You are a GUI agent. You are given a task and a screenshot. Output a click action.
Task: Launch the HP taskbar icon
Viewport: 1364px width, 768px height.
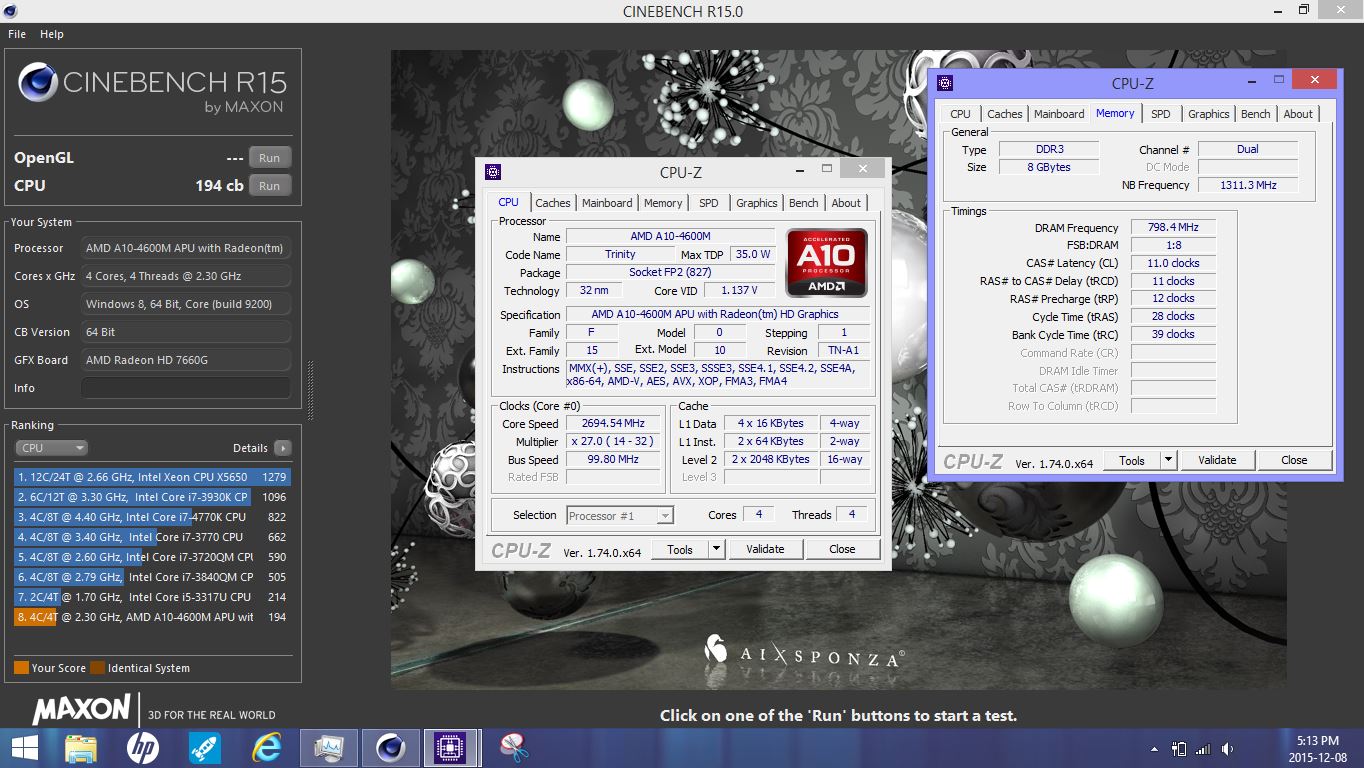click(x=143, y=747)
